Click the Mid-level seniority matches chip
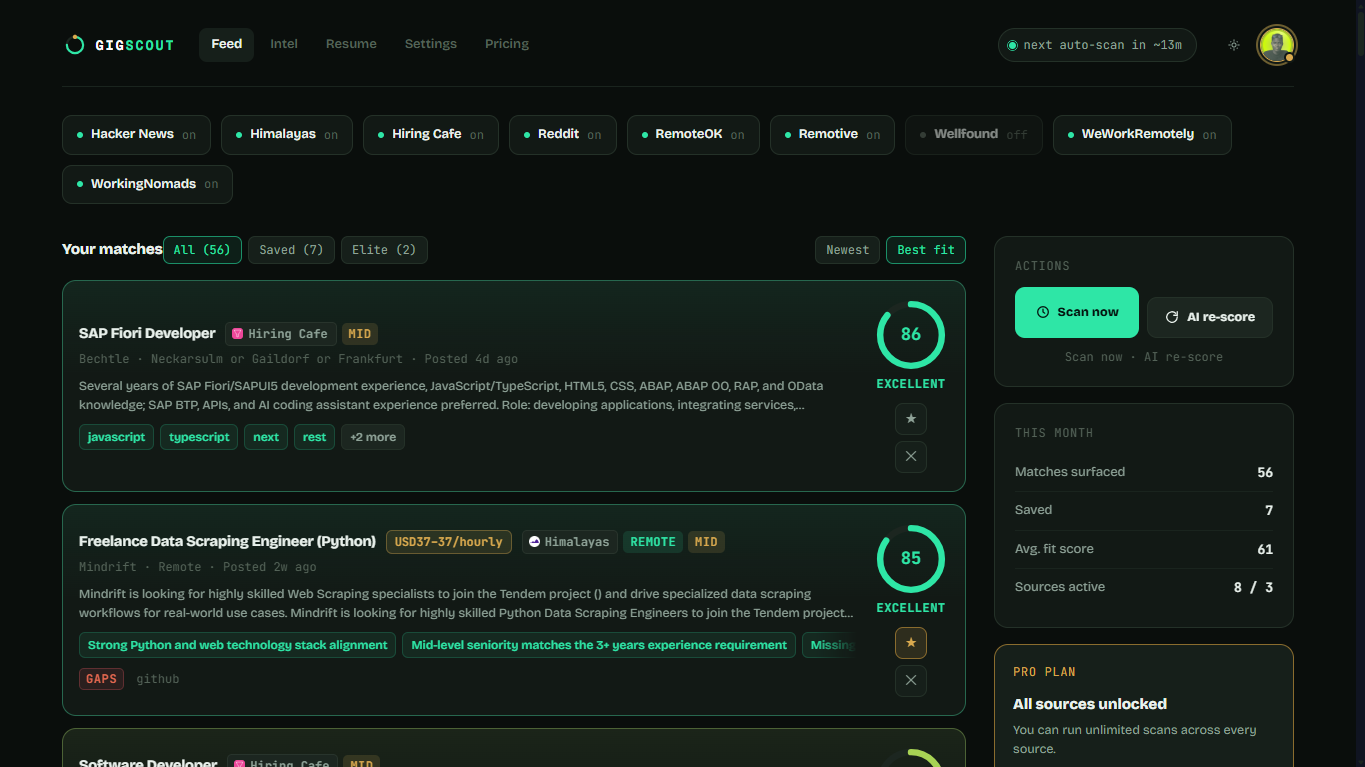 pos(599,645)
